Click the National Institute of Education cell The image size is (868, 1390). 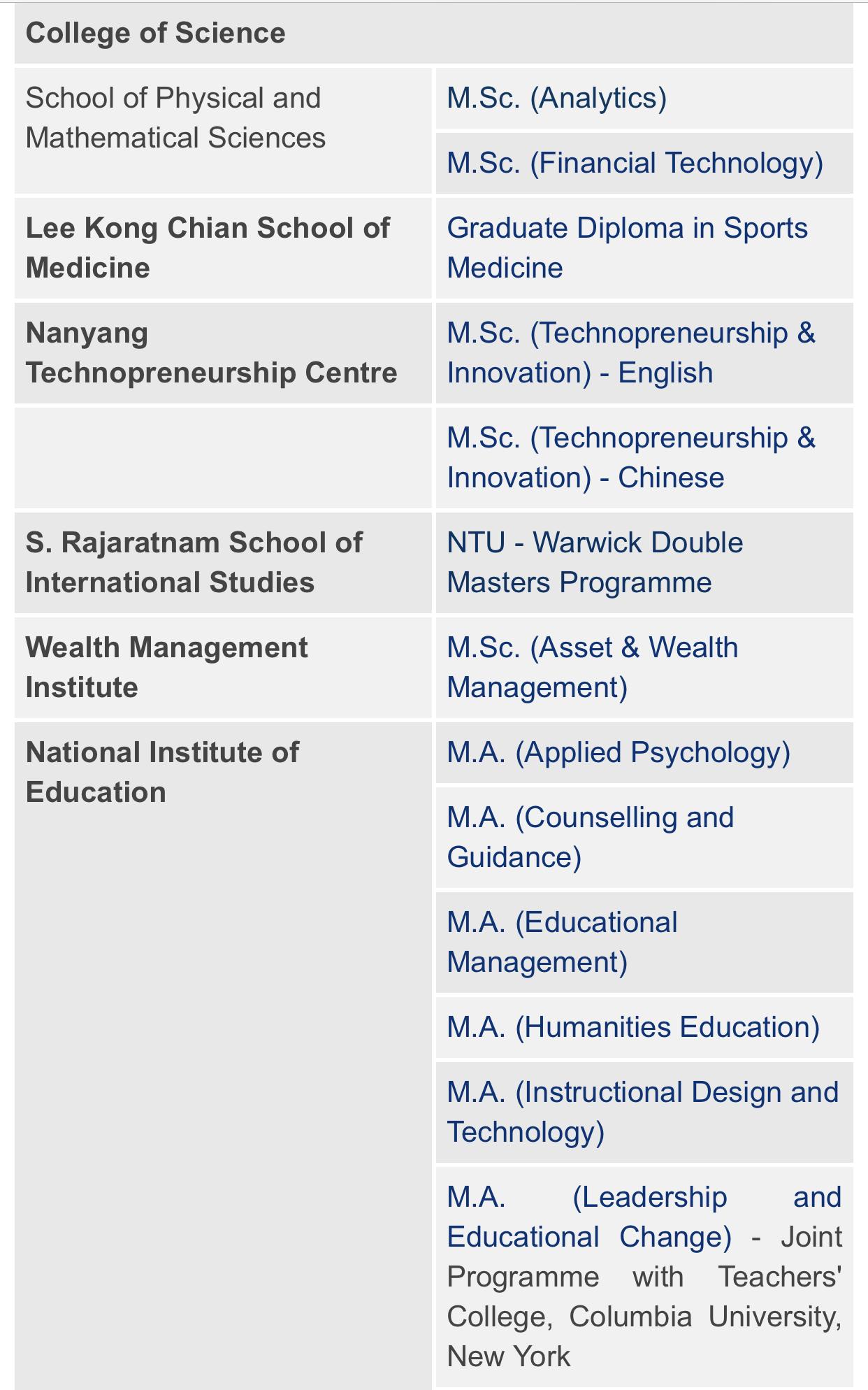[x=162, y=772]
